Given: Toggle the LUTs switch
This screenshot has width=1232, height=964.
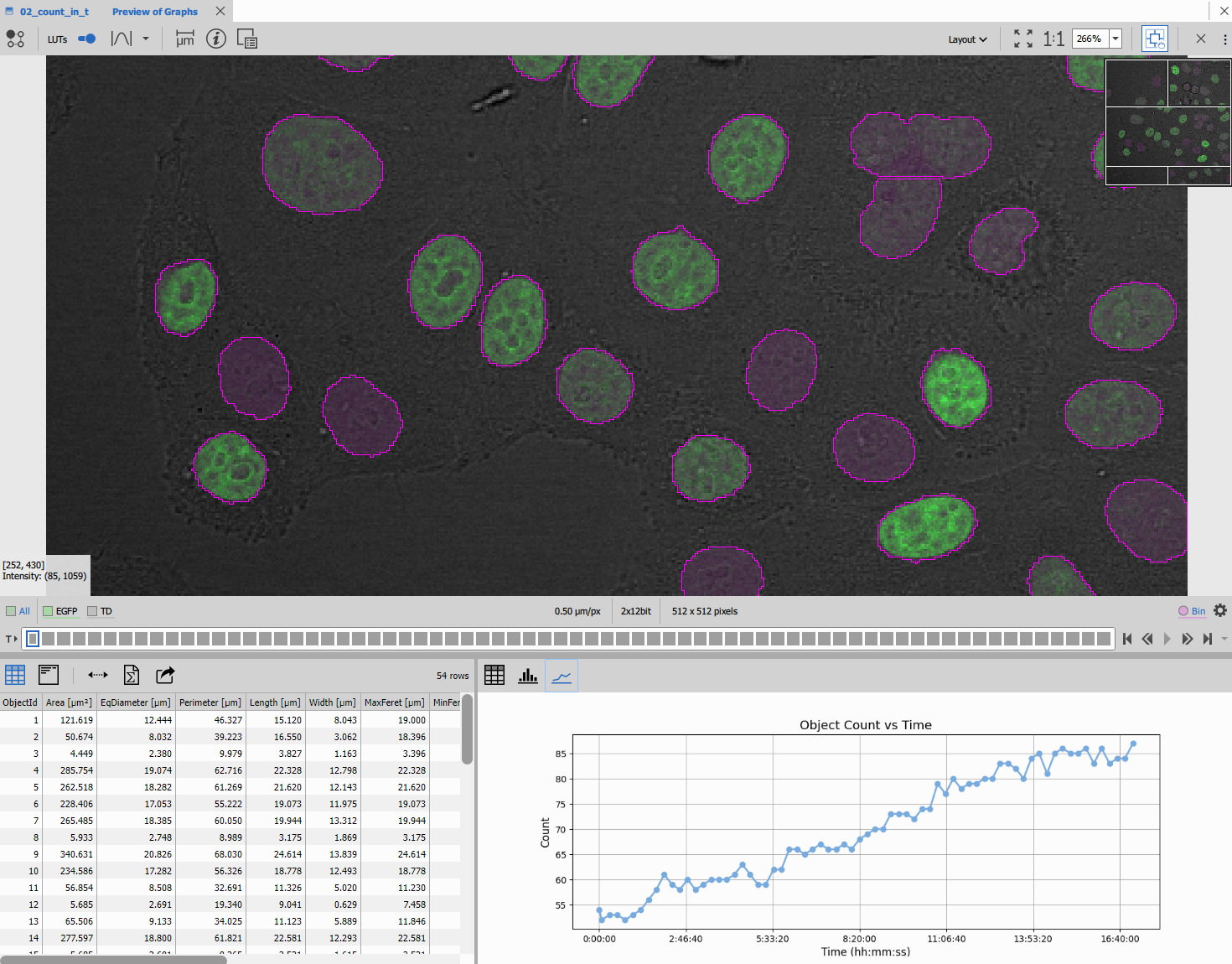Looking at the screenshot, I should click(x=86, y=39).
